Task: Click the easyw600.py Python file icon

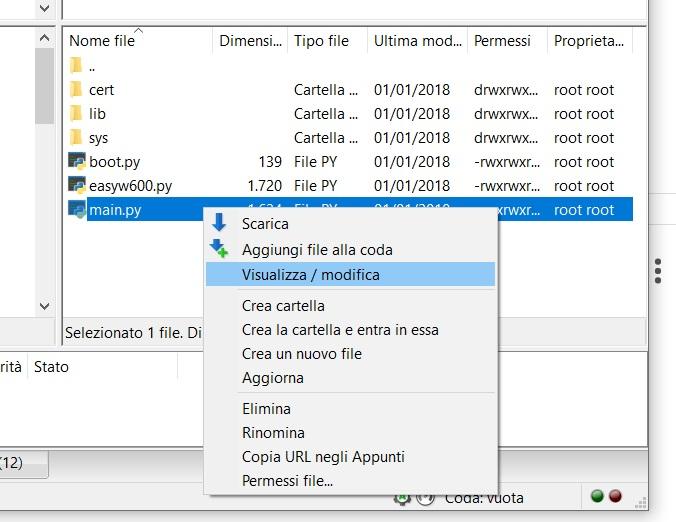Action: (x=77, y=185)
